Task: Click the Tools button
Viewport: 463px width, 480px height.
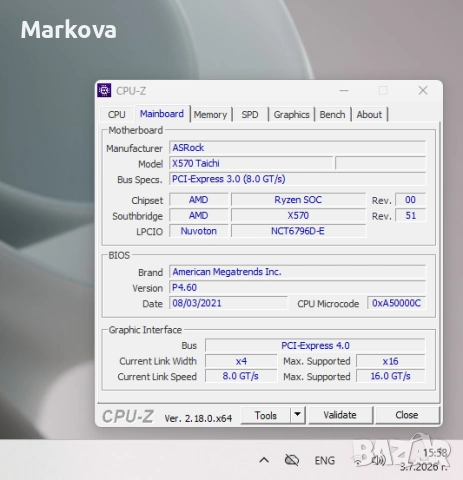Action: click(x=266, y=415)
